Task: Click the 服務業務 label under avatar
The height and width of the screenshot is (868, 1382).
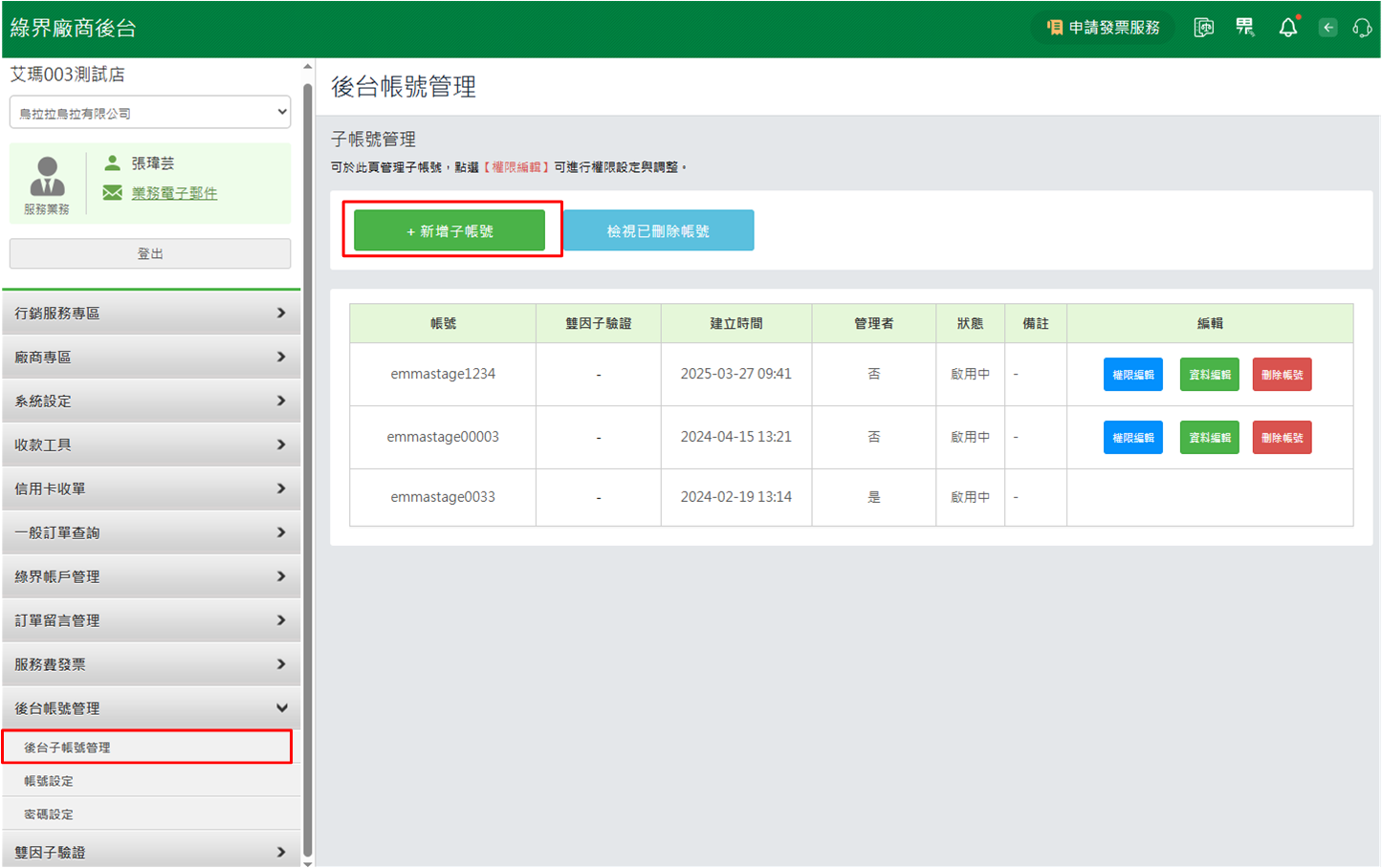Action: pos(47,209)
